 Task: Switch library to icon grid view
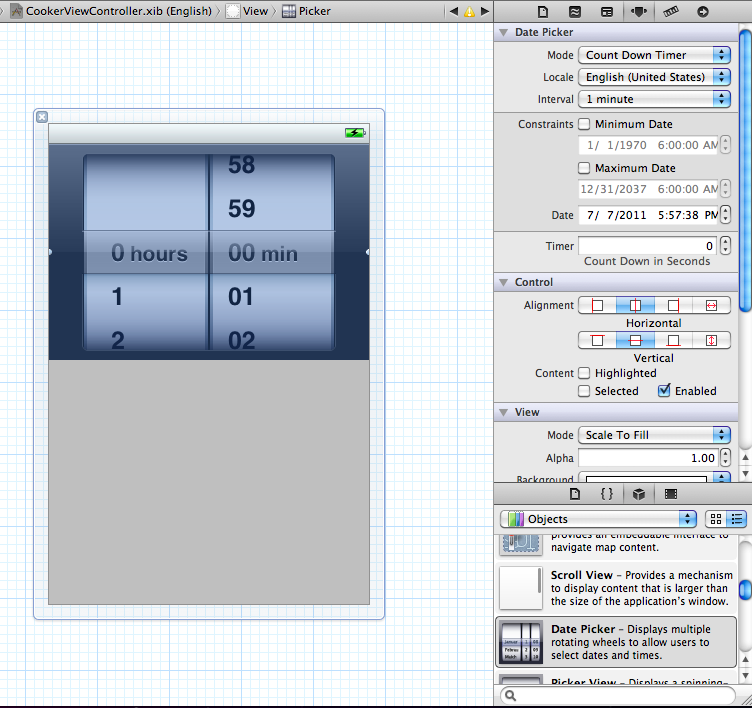coord(716,519)
